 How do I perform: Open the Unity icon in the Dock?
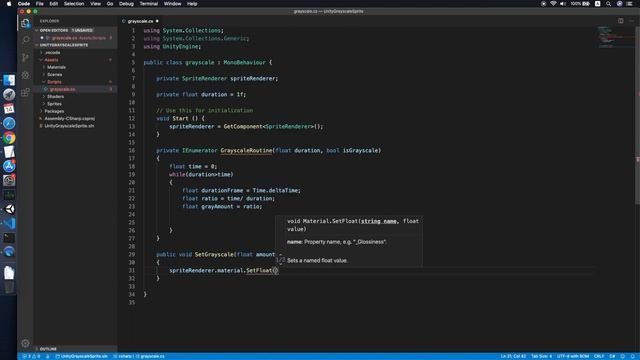click(9, 209)
